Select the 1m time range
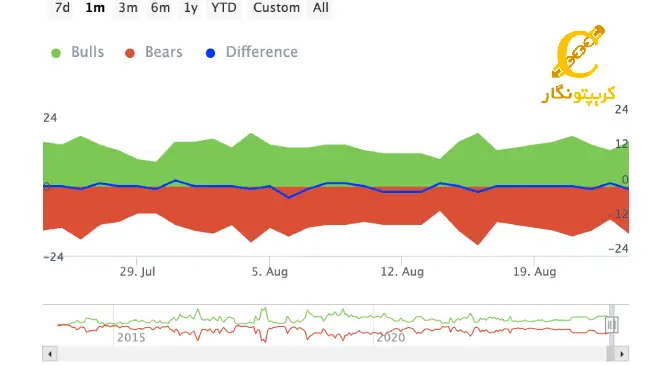This screenshot has height=365, width=650. pos(95,8)
